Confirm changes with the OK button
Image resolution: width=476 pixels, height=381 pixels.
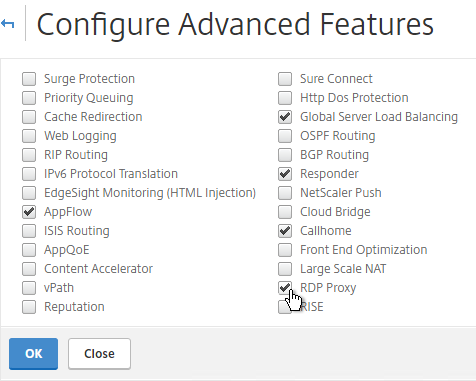coord(33,354)
